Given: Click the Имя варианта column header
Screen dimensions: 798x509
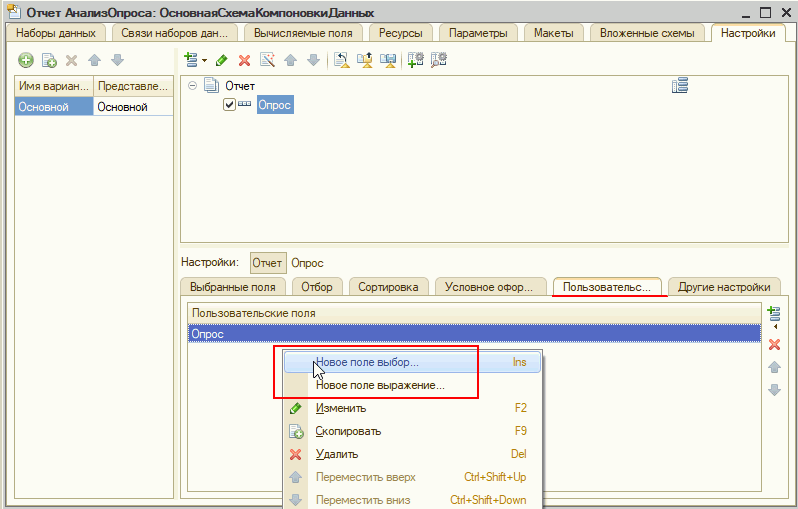Looking at the screenshot, I should click(54, 86).
